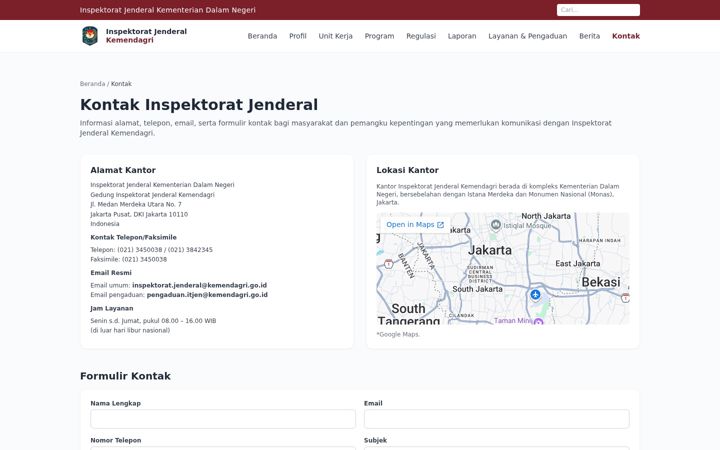Click the Email Resmi subheading

[111, 273]
